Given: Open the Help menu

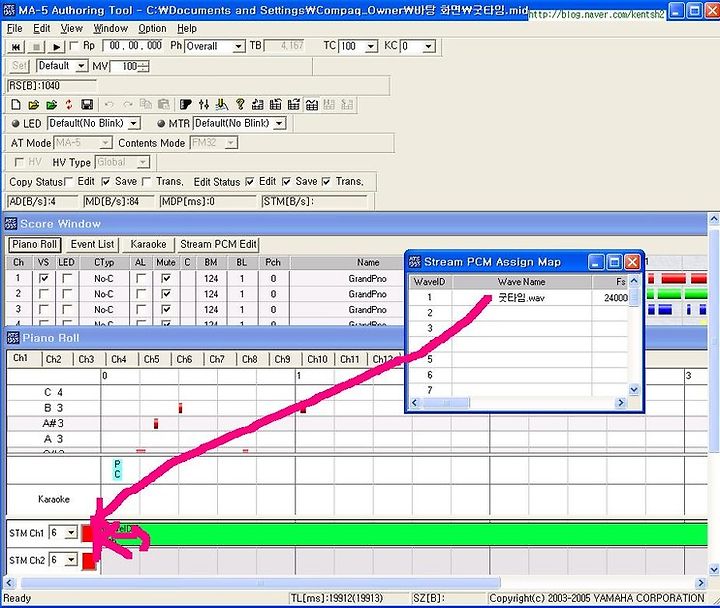Looking at the screenshot, I should click(x=187, y=28).
